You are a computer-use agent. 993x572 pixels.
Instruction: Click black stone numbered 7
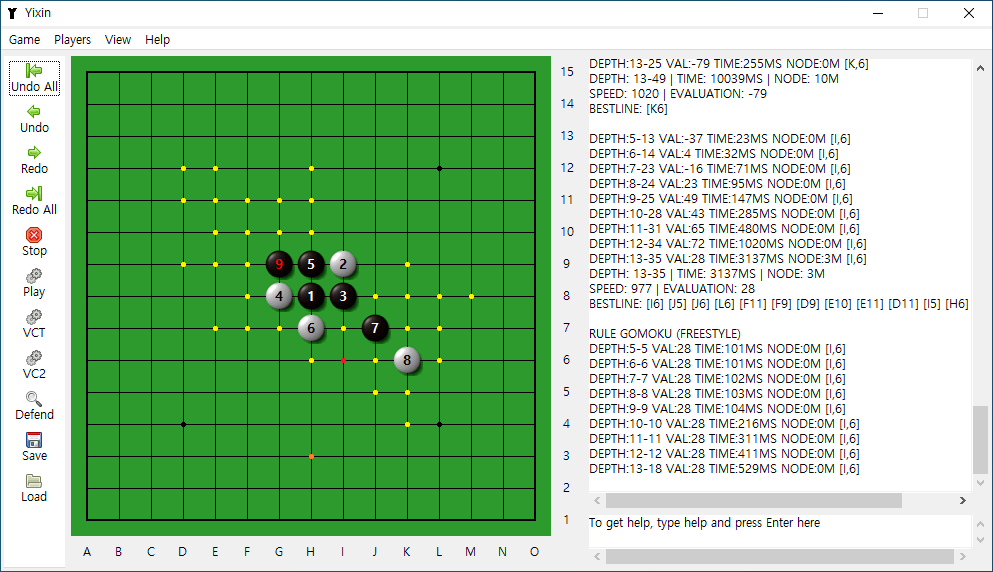click(x=375, y=328)
